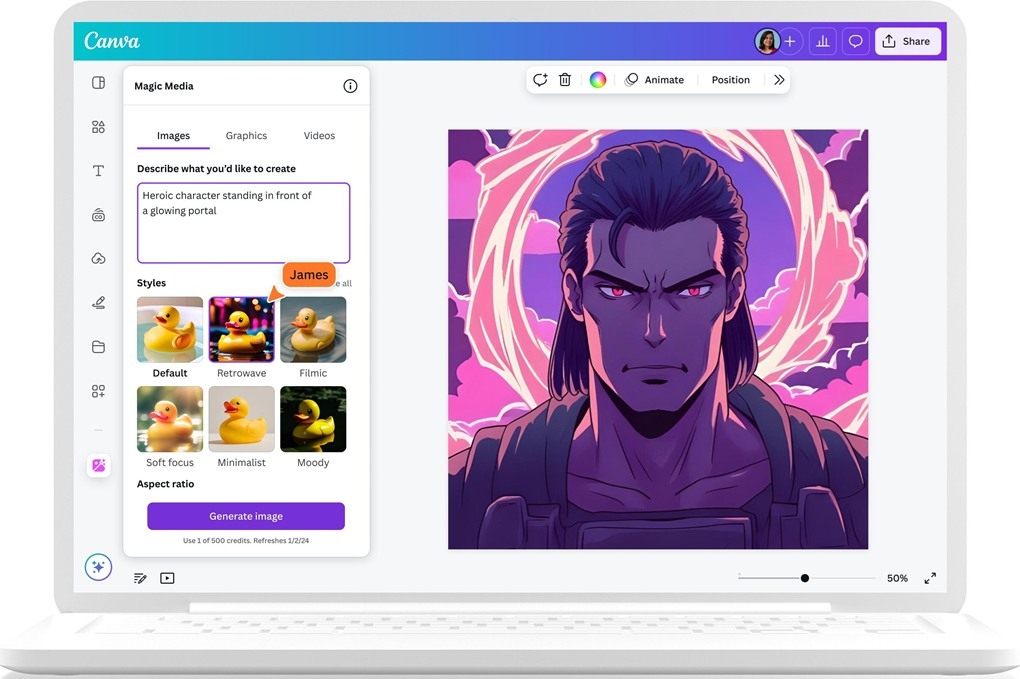Click the 50% zoom percentage
Image resolution: width=1020 pixels, height=679 pixels.
point(897,578)
